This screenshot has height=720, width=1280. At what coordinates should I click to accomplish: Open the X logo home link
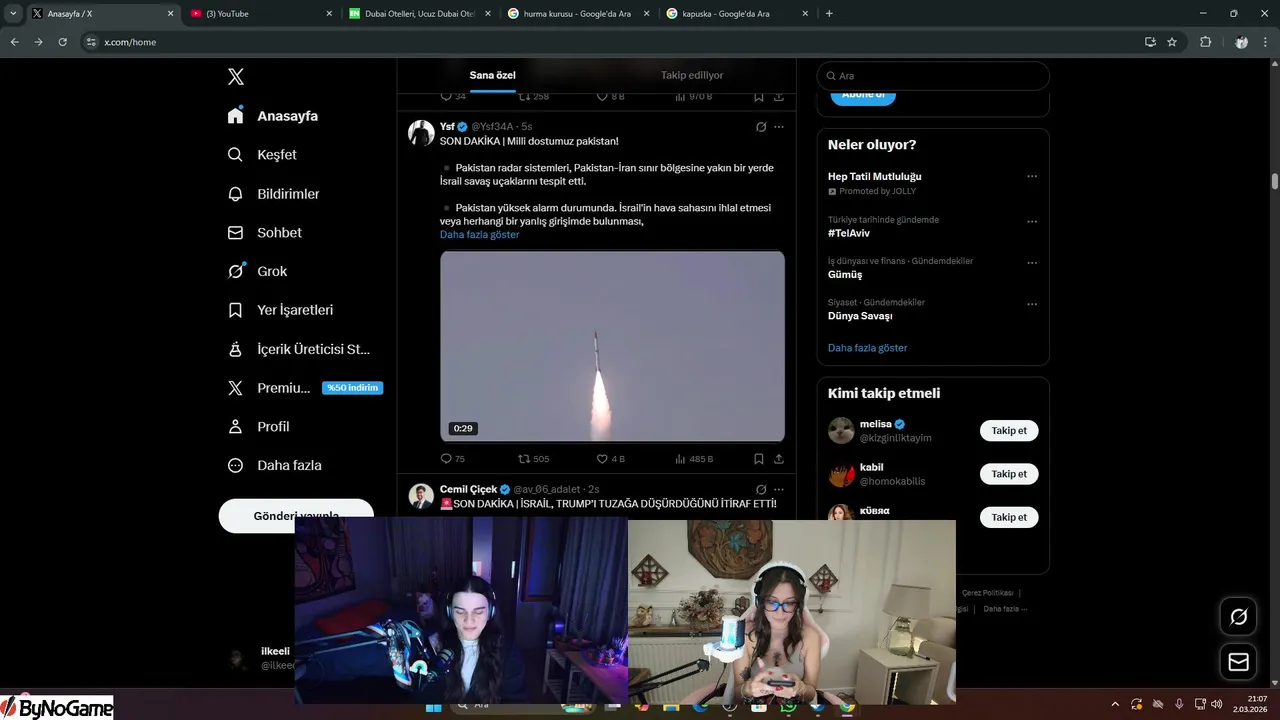(x=235, y=77)
